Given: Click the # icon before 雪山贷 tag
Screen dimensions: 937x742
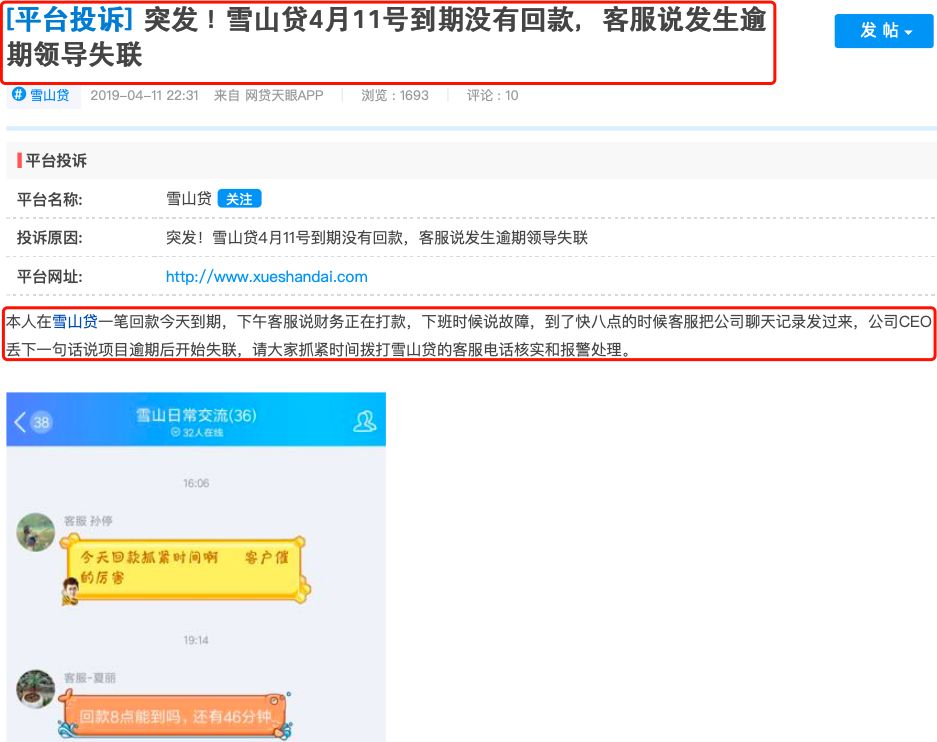Looking at the screenshot, I should [19, 94].
